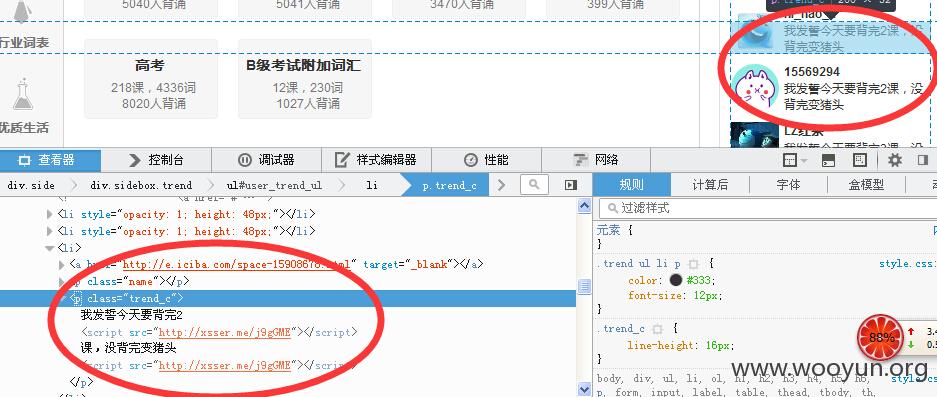This screenshot has height=397, width=937.
Task: Click the flask icon above 优质生活
Action: [23, 94]
